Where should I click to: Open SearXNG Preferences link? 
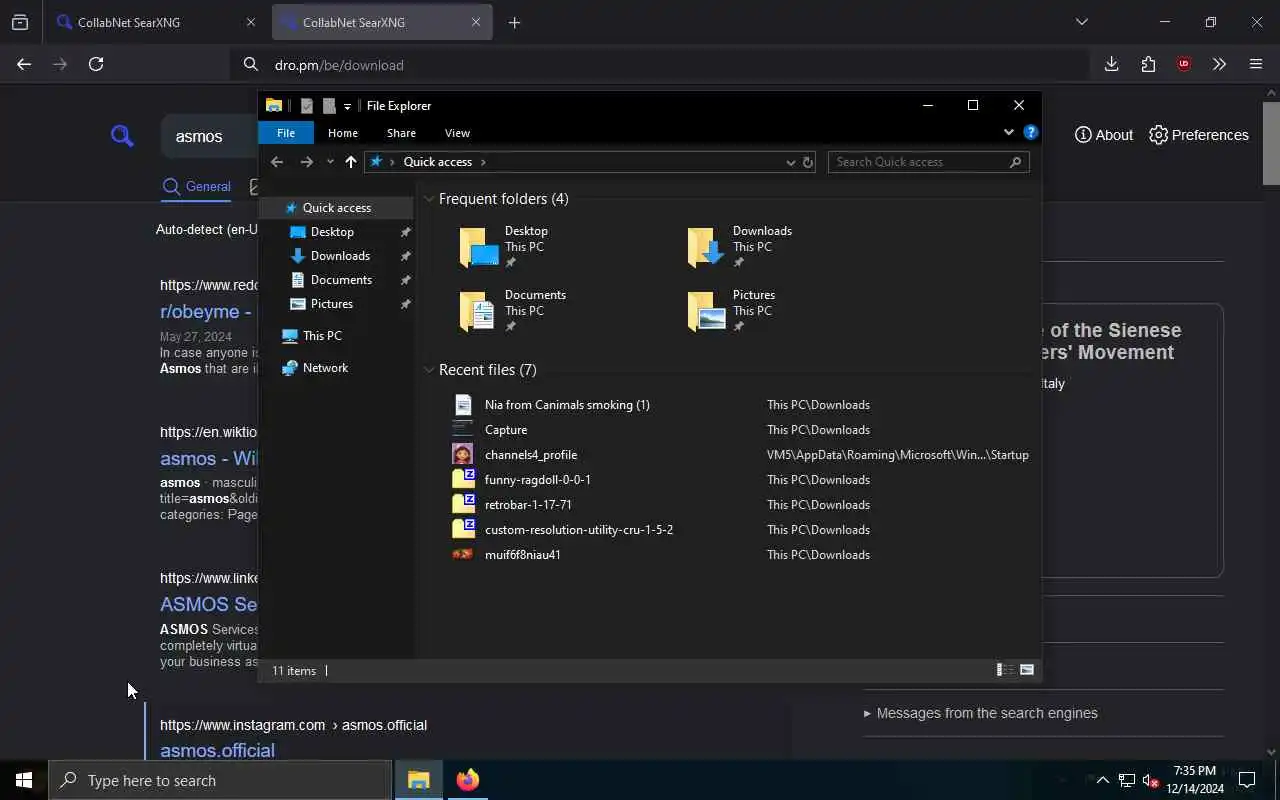coord(1199,135)
